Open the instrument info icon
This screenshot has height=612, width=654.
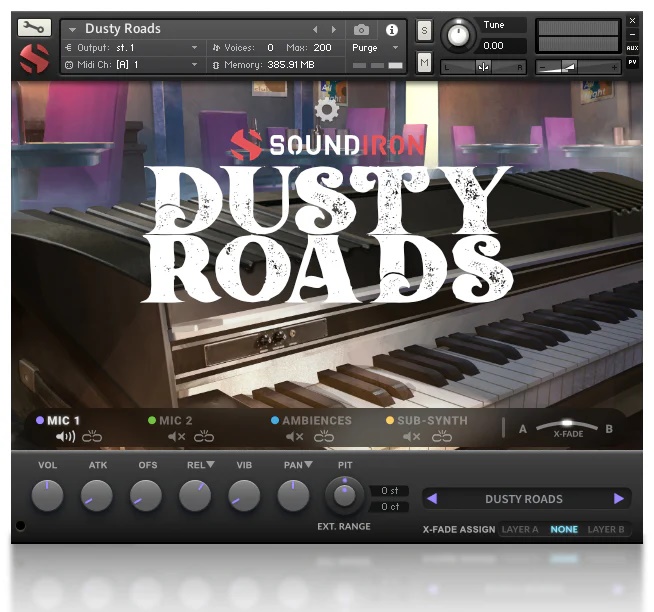click(391, 30)
